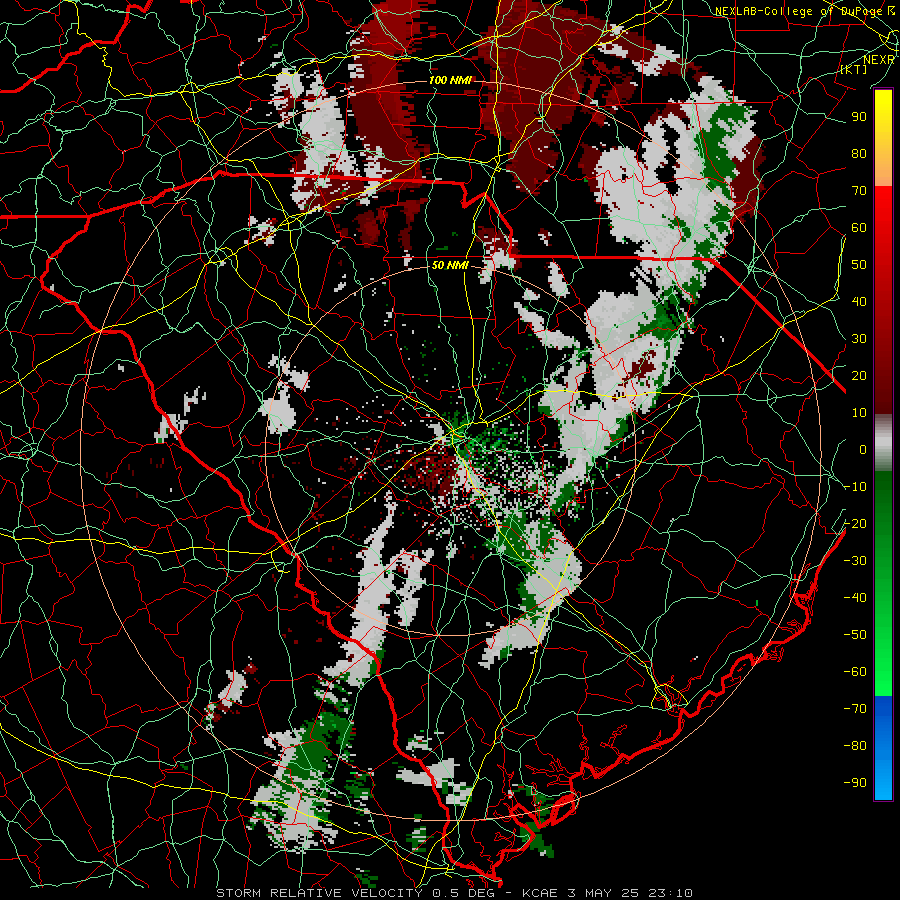
Task: Click the -70 value on velocity scale
Action: pyautogui.click(x=855, y=709)
